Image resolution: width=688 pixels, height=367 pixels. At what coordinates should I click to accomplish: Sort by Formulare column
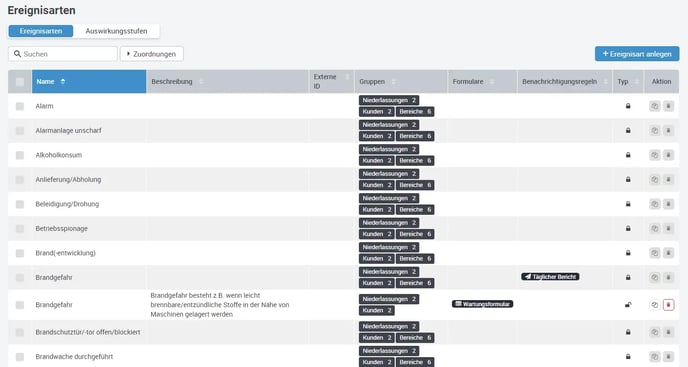[x=483, y=82]
